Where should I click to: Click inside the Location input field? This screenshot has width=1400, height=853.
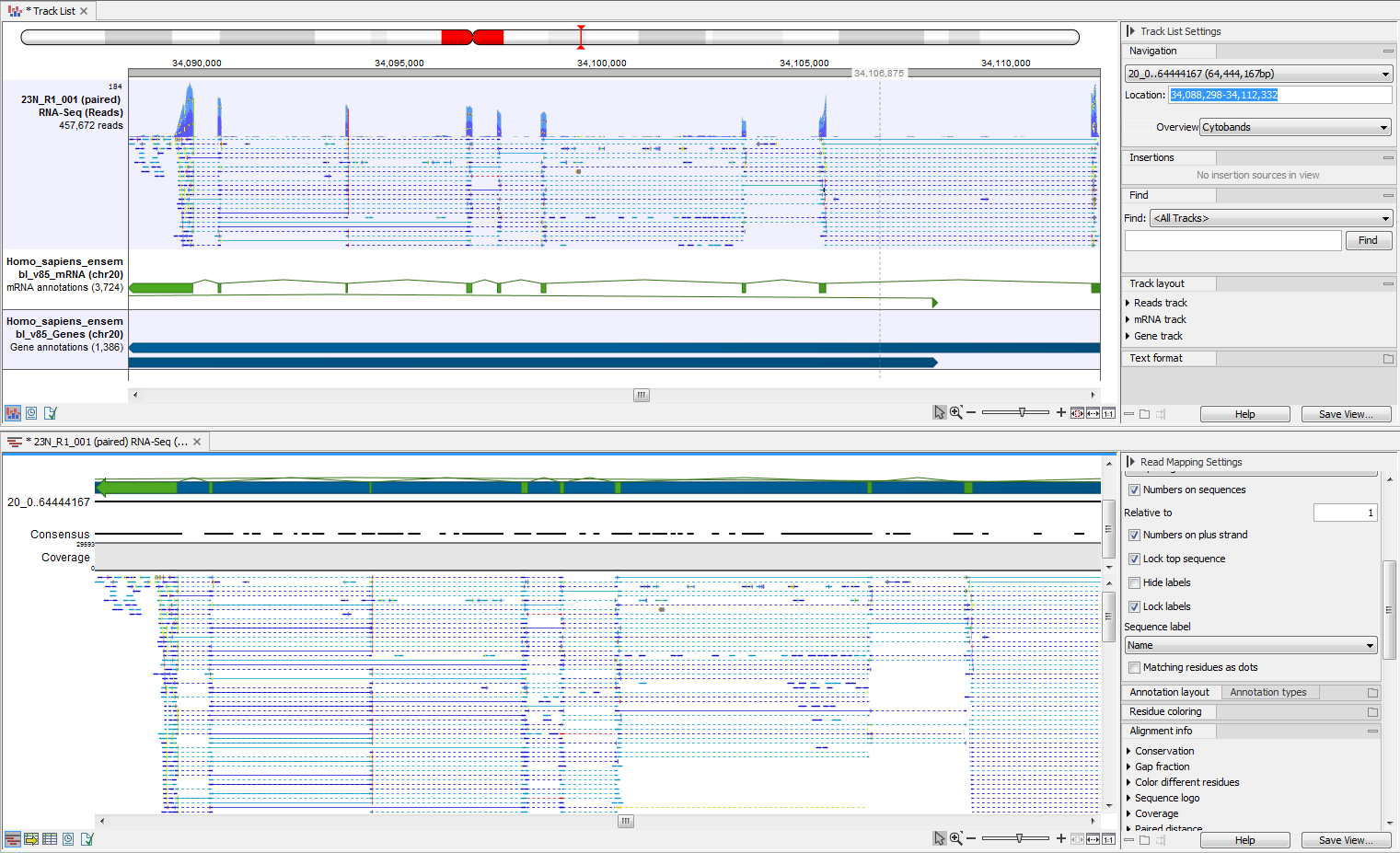(x=1279, y=94)
